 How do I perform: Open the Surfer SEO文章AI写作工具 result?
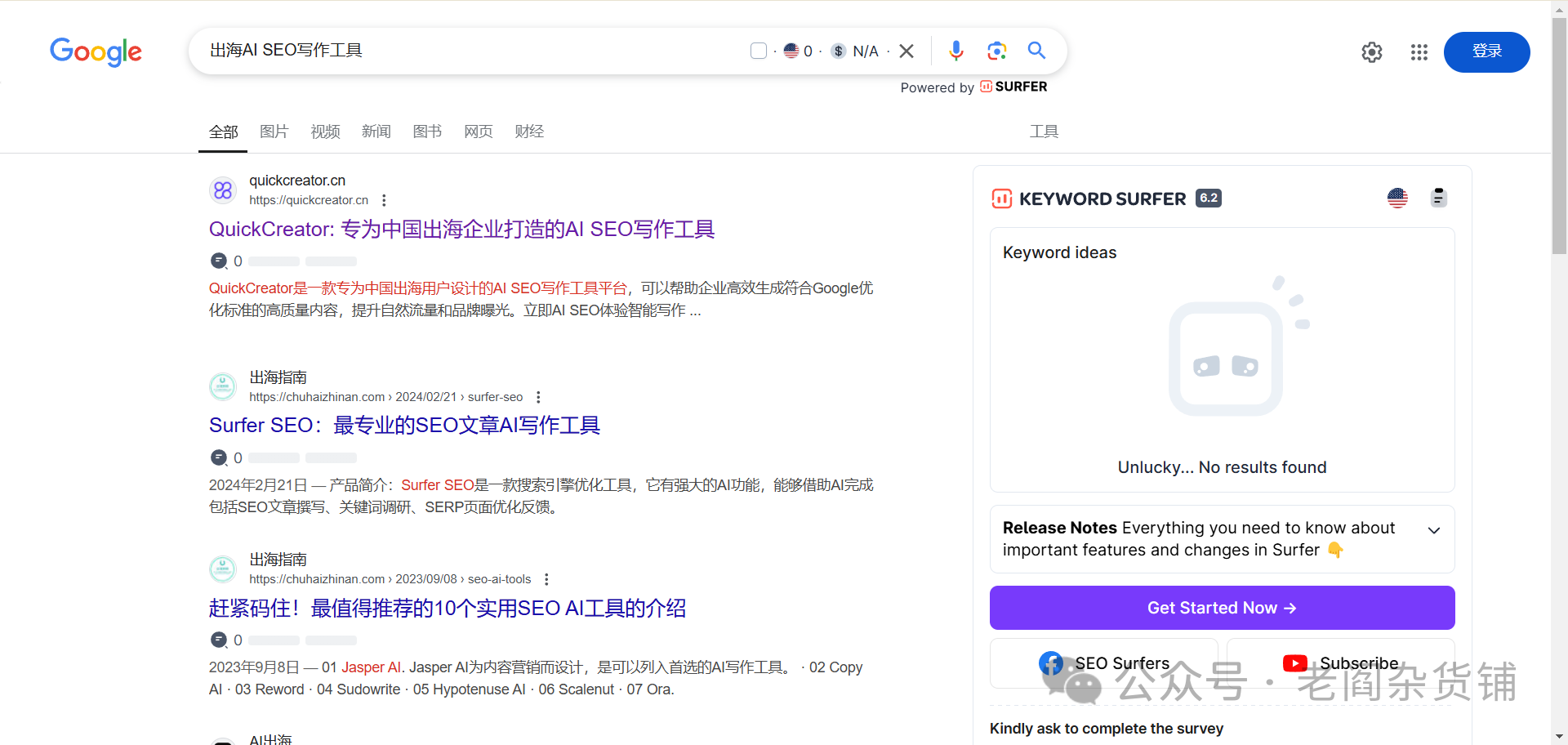[x=404, y=426]
